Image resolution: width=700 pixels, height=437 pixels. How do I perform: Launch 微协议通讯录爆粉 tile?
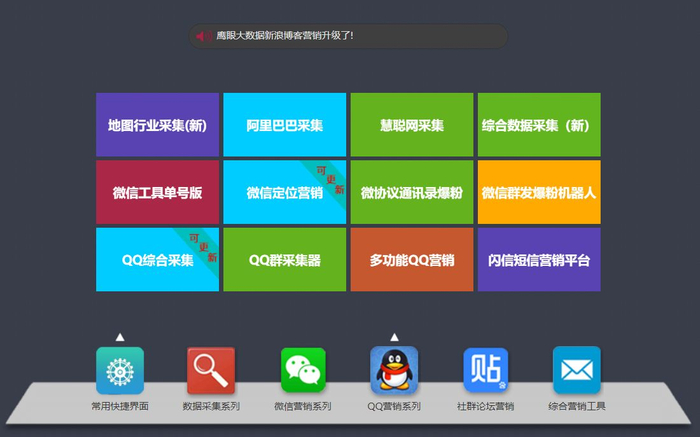point(412,192)
